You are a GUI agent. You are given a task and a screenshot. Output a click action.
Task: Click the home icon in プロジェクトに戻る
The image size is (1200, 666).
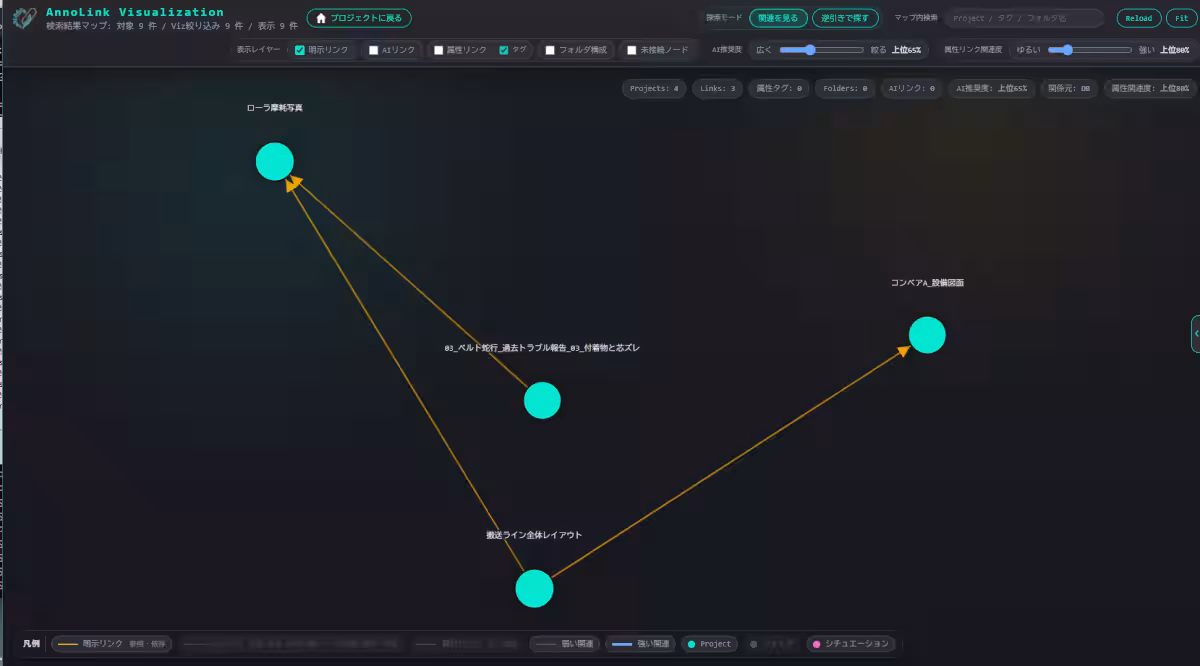321,18
